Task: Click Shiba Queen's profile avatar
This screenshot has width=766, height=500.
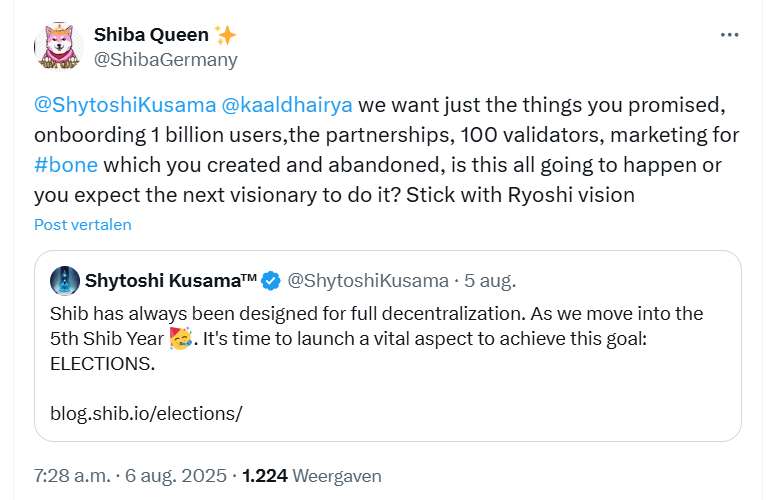Action: 56,46
